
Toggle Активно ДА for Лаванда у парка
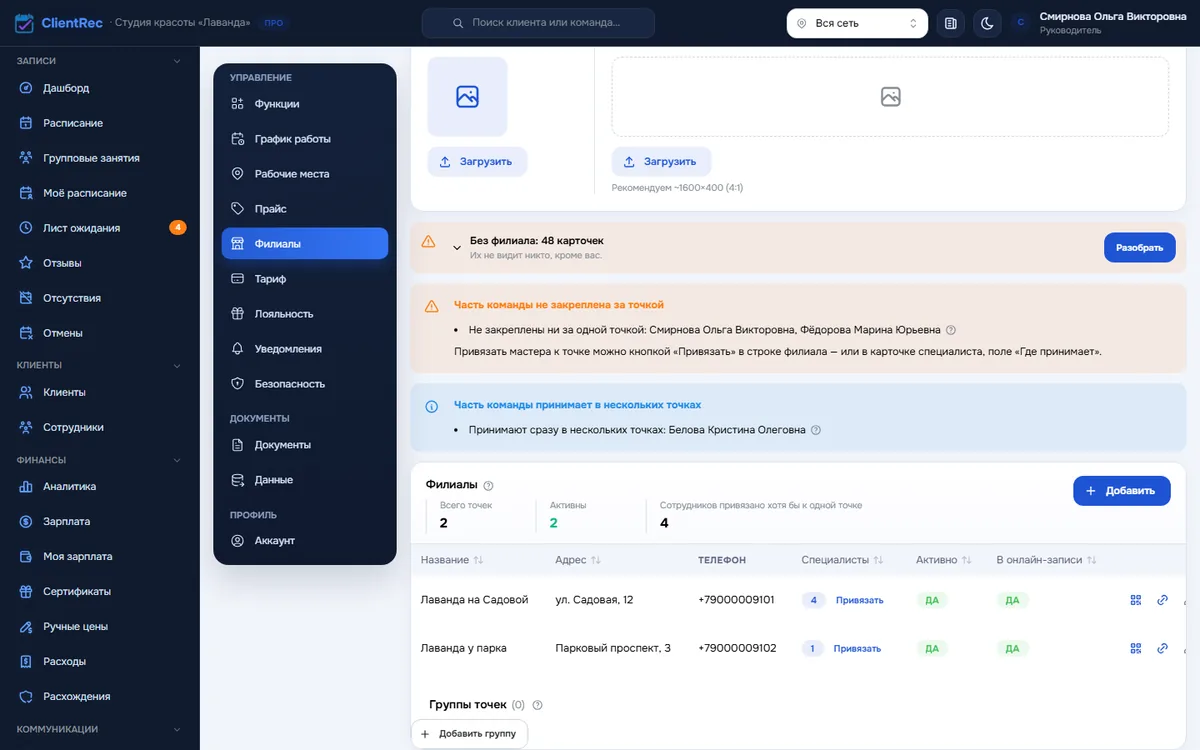tap(931, 648)
